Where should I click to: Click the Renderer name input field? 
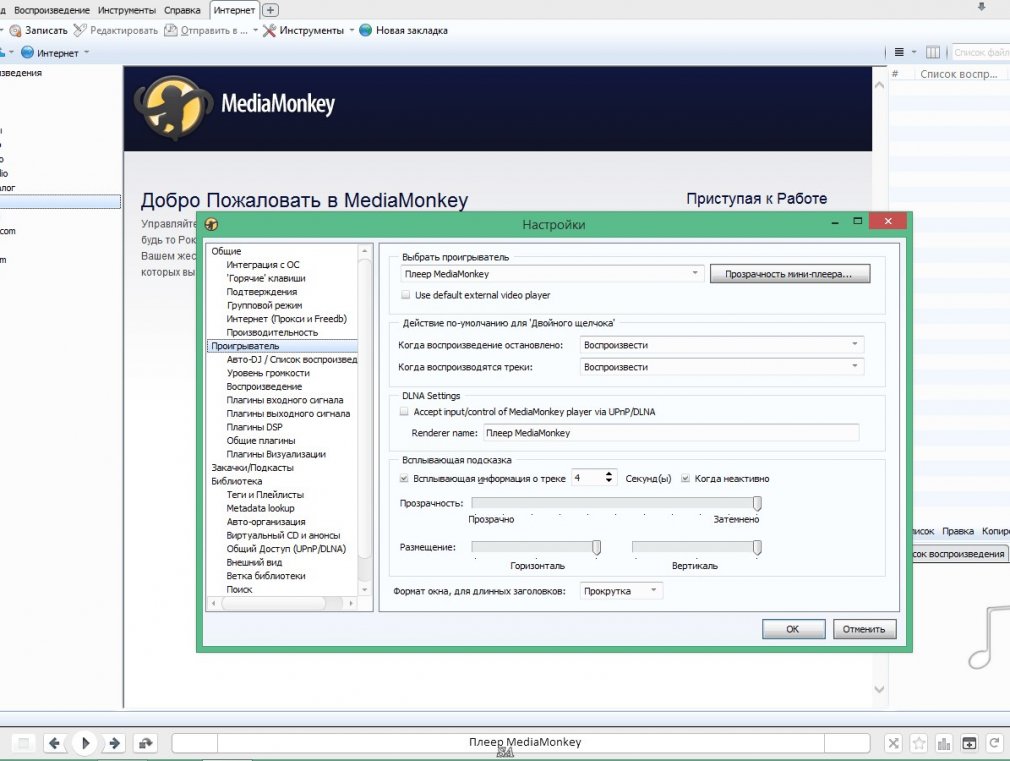coord(671,433)
